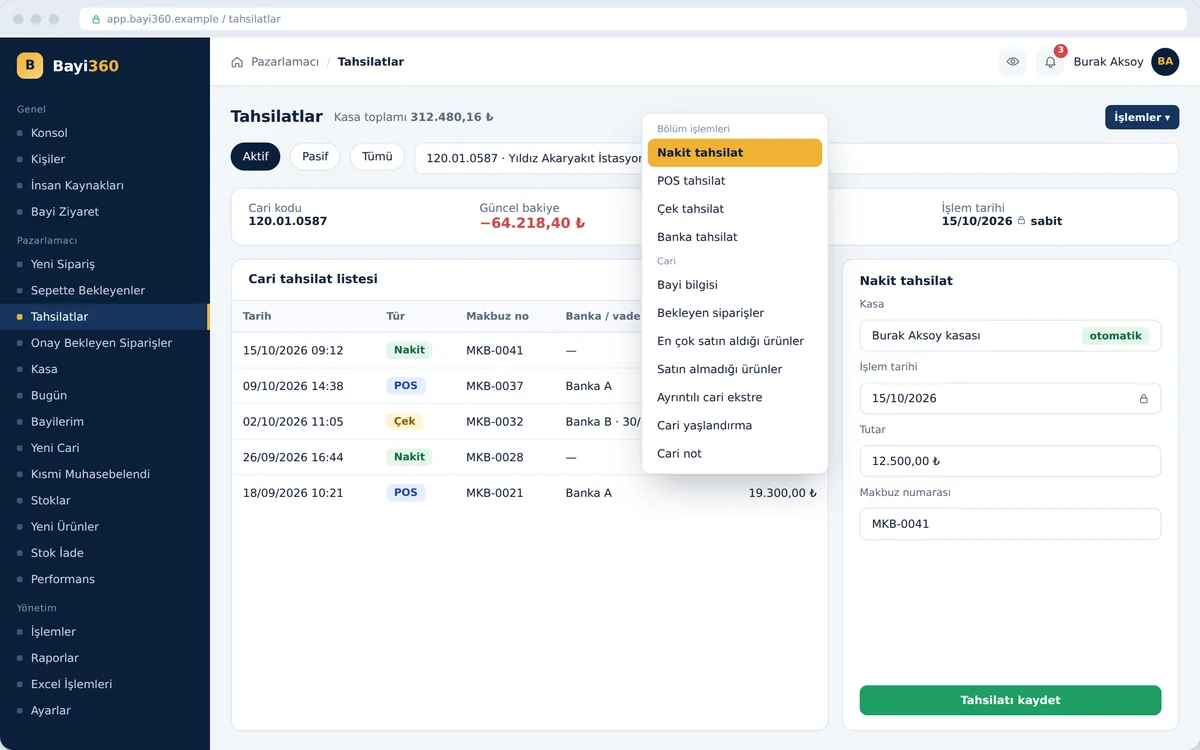The width and height of the screenshot is (1200, 750).
Task: Open Stoklar in sidebar
Action: pyautogui.click(x=105, y=500)
